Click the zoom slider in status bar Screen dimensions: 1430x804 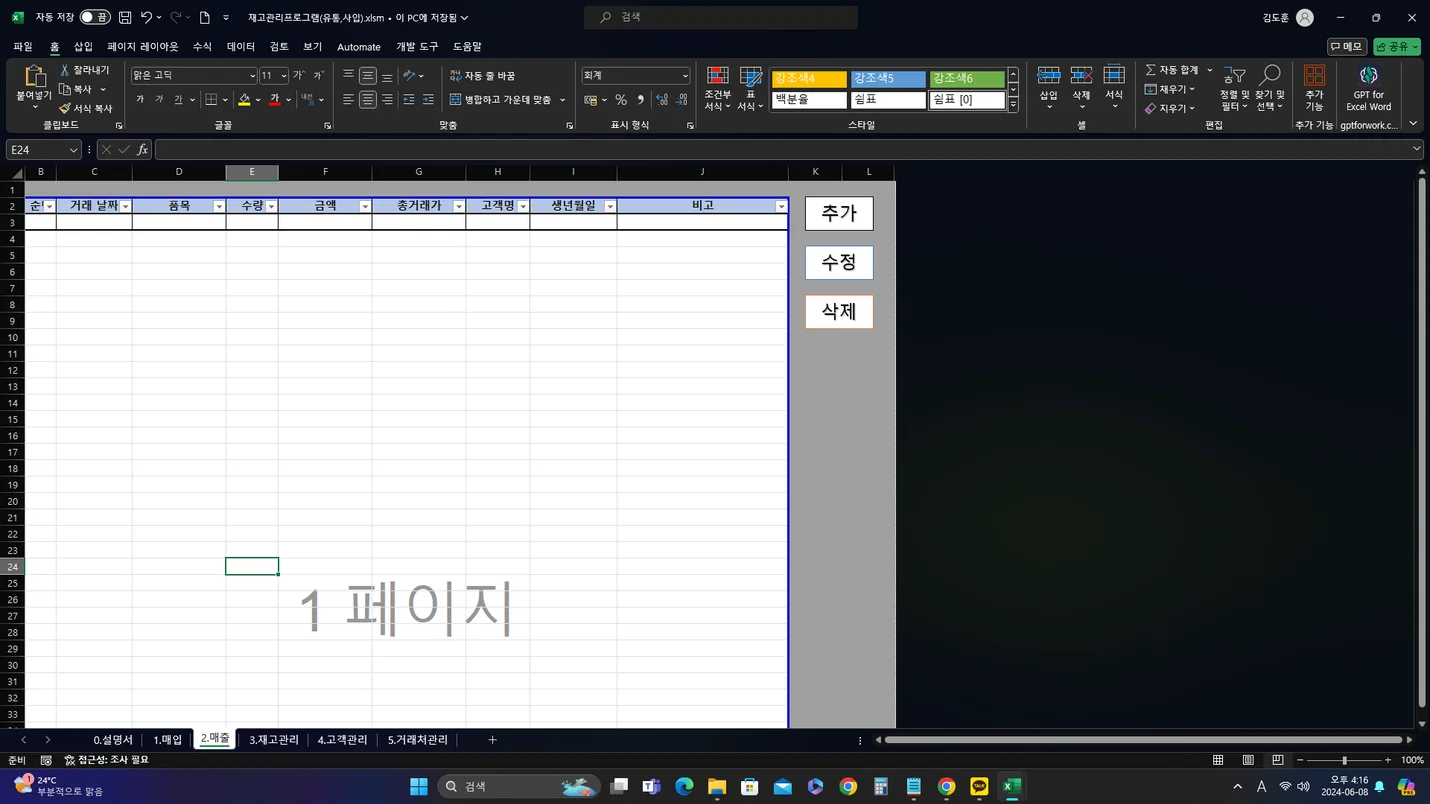[x=1344, y=760]
